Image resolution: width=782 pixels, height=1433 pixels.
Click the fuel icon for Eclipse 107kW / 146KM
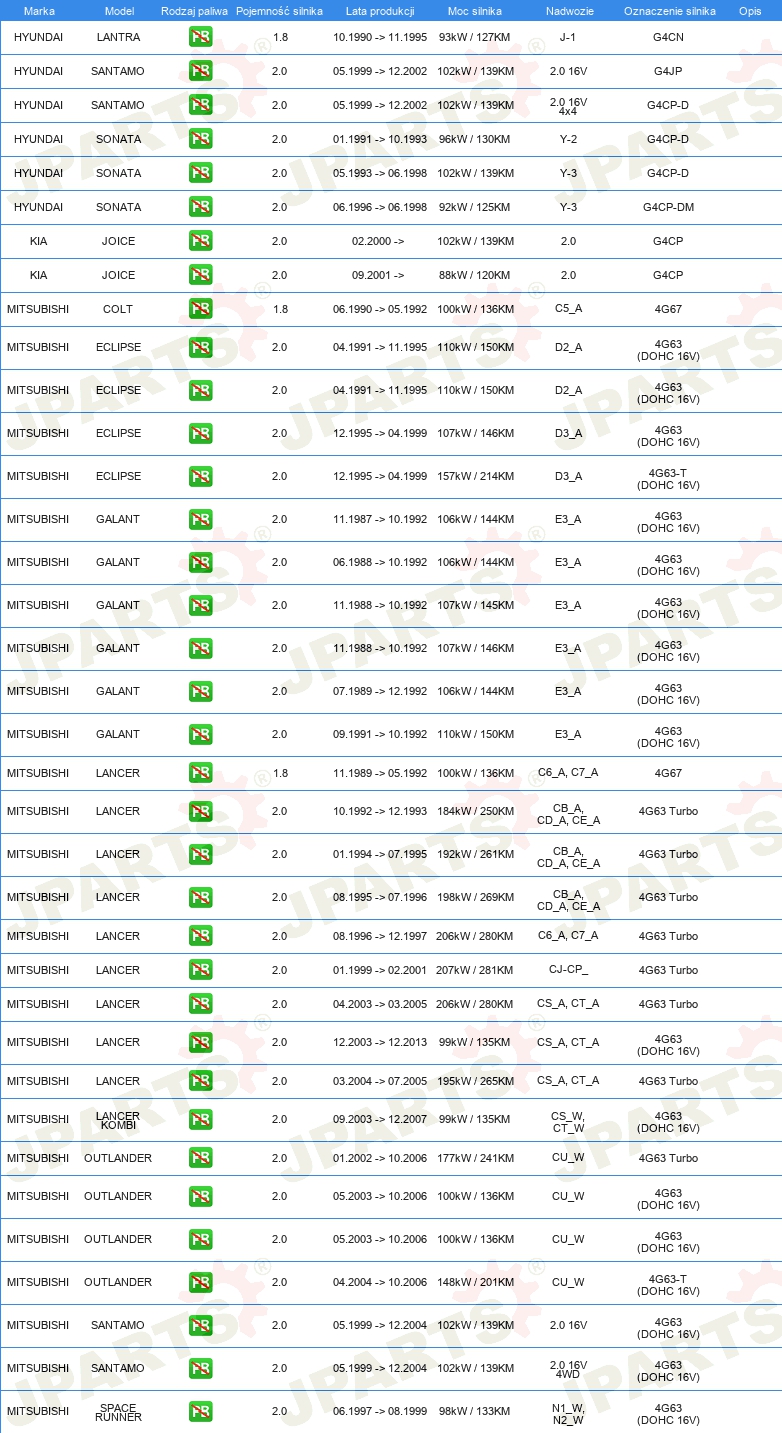200,434
